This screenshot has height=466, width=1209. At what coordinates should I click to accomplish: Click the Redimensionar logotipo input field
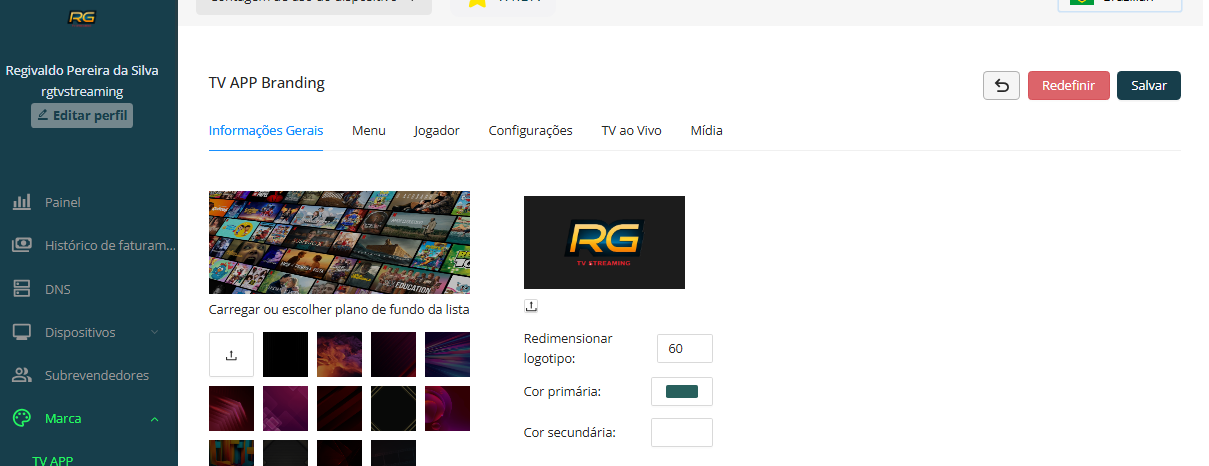click(684, 349)
